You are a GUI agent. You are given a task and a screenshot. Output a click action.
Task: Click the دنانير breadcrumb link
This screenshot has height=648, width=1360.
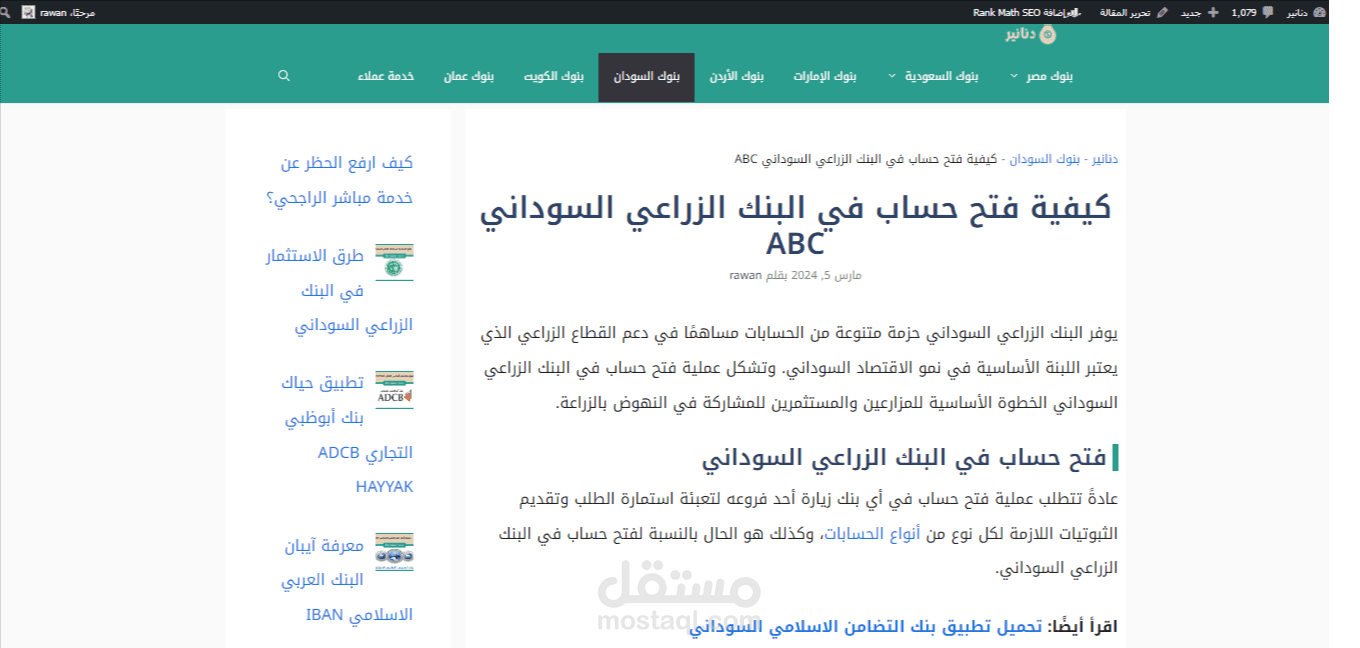click(1104, 159)
